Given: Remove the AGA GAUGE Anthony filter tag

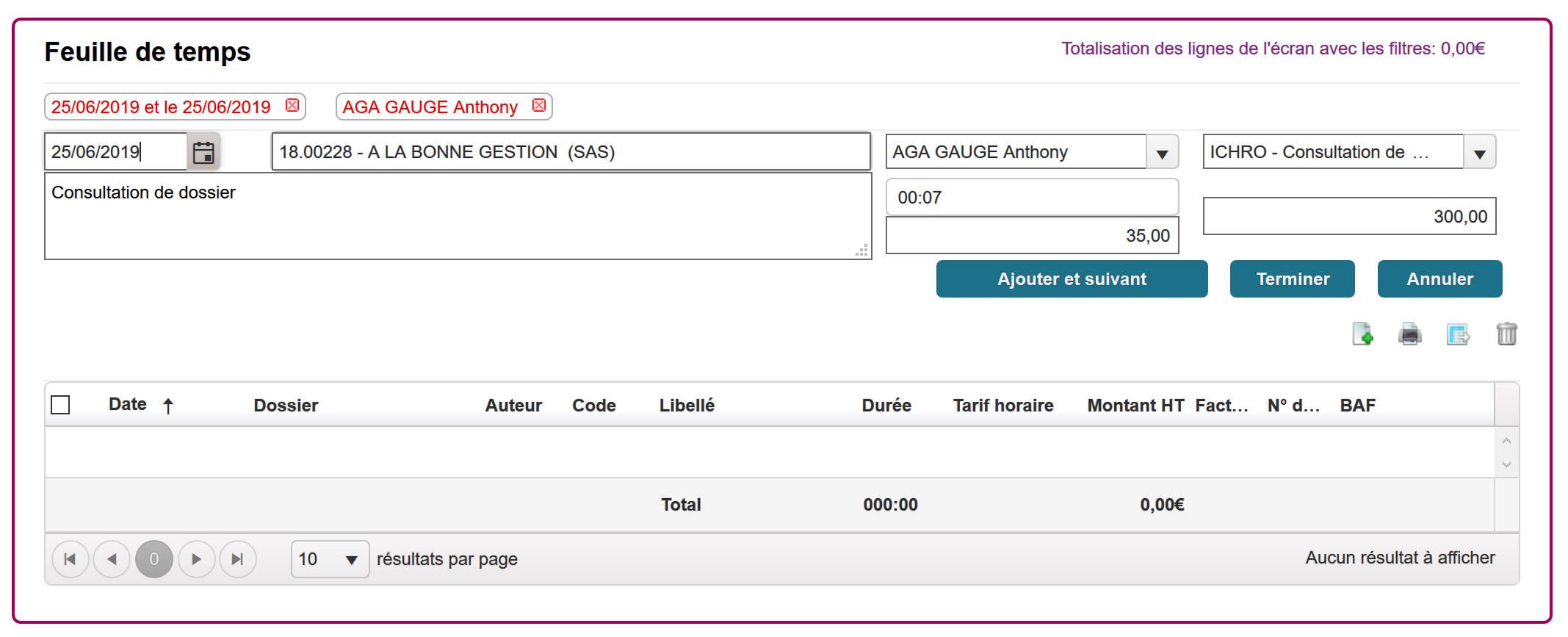Looking at the screenshot, I should pyautogui.click(x=539, y=105).
